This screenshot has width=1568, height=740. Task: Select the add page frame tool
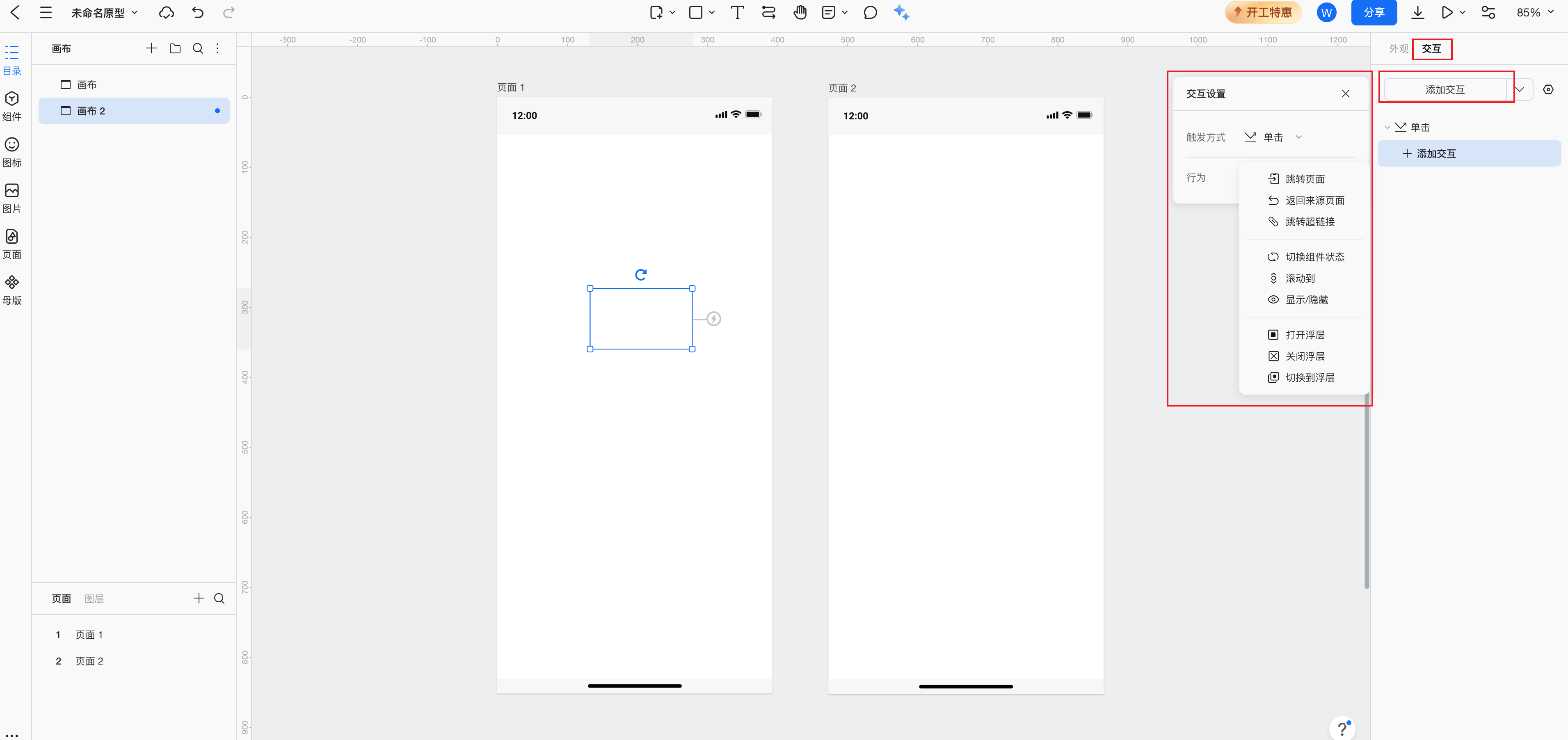[656, 13]
